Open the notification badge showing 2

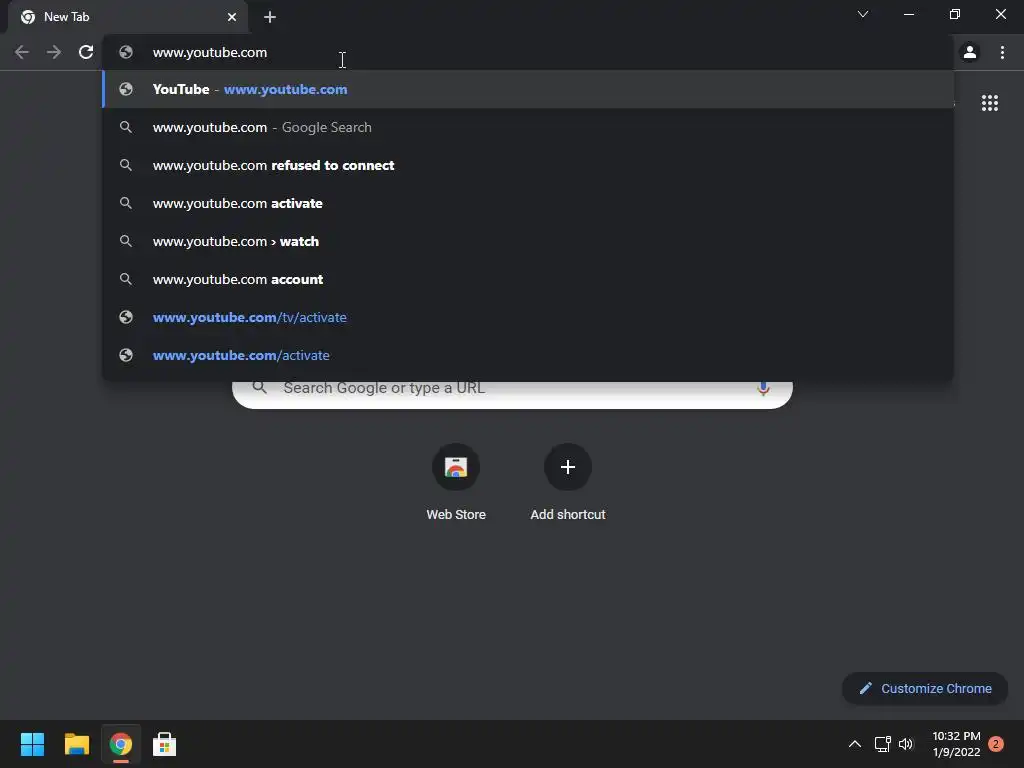pyautogui.click(x=996, y=744)
